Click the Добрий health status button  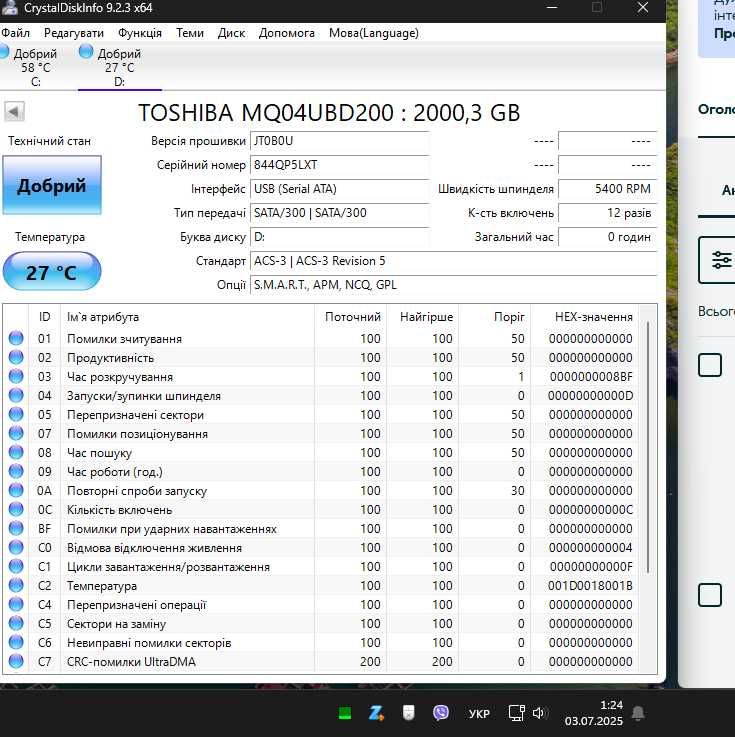pos(52,185)
